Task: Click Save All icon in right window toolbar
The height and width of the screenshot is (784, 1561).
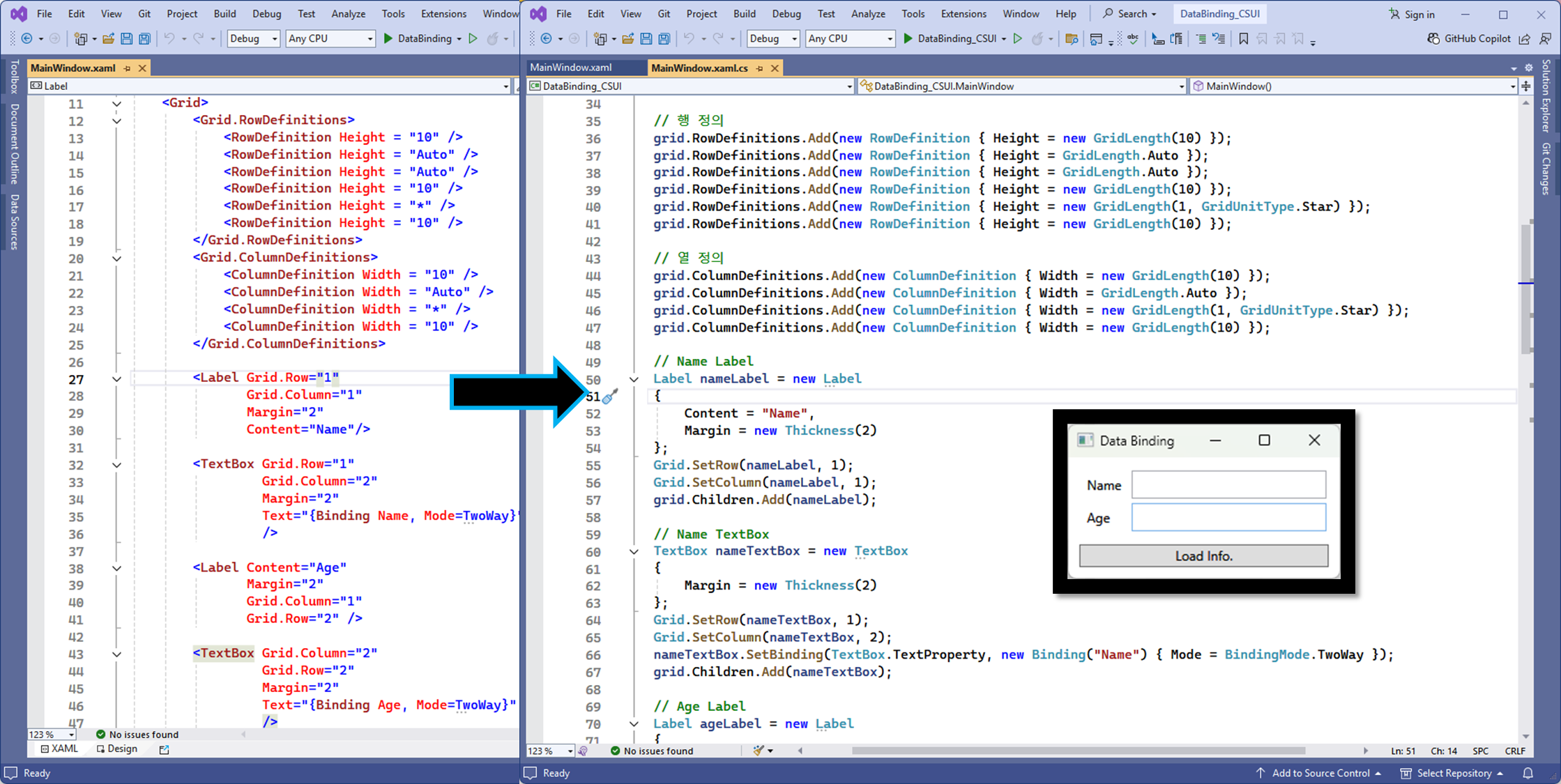Action: [x=664, y=39]
